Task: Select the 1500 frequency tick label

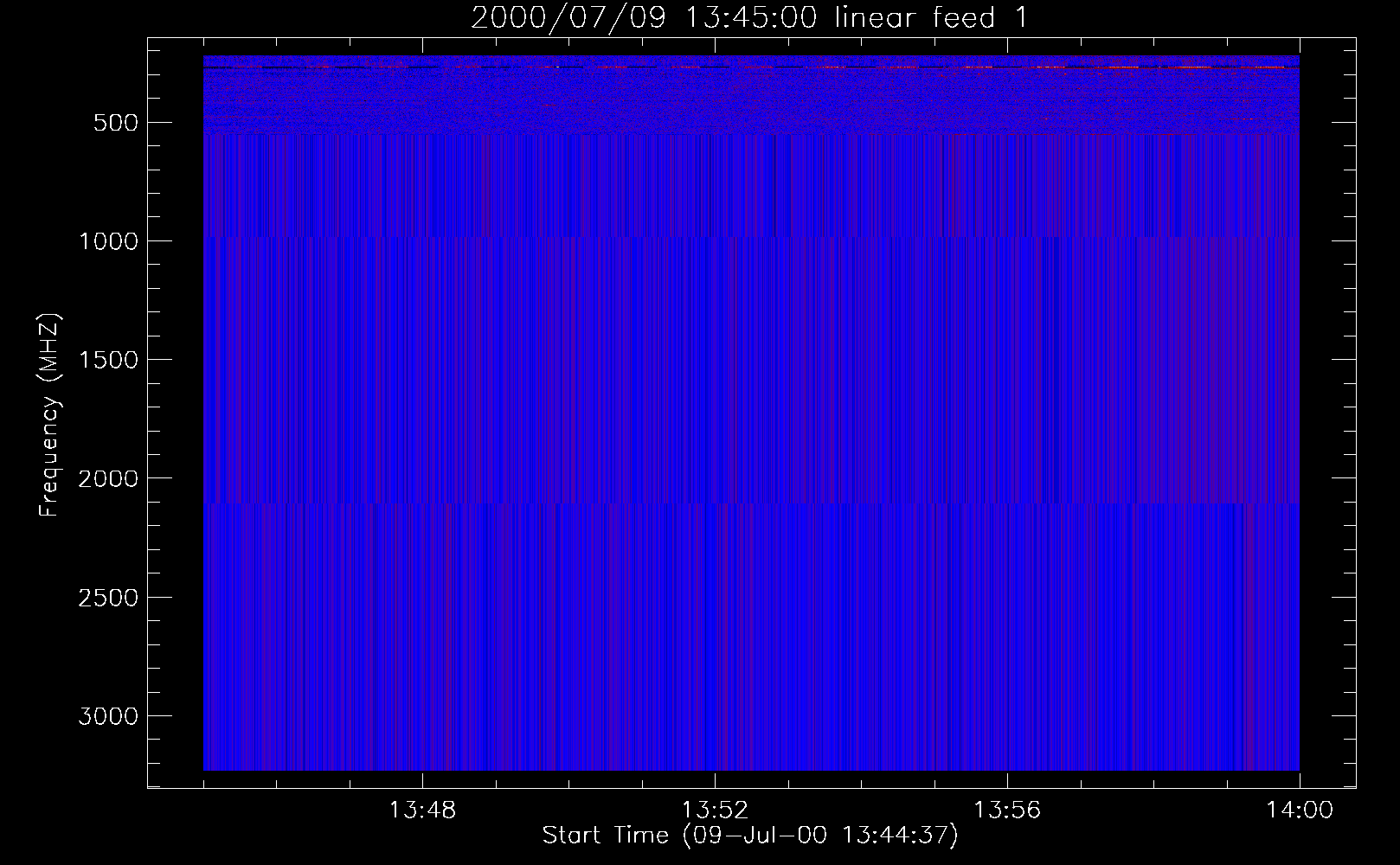Action: point(107,360)
